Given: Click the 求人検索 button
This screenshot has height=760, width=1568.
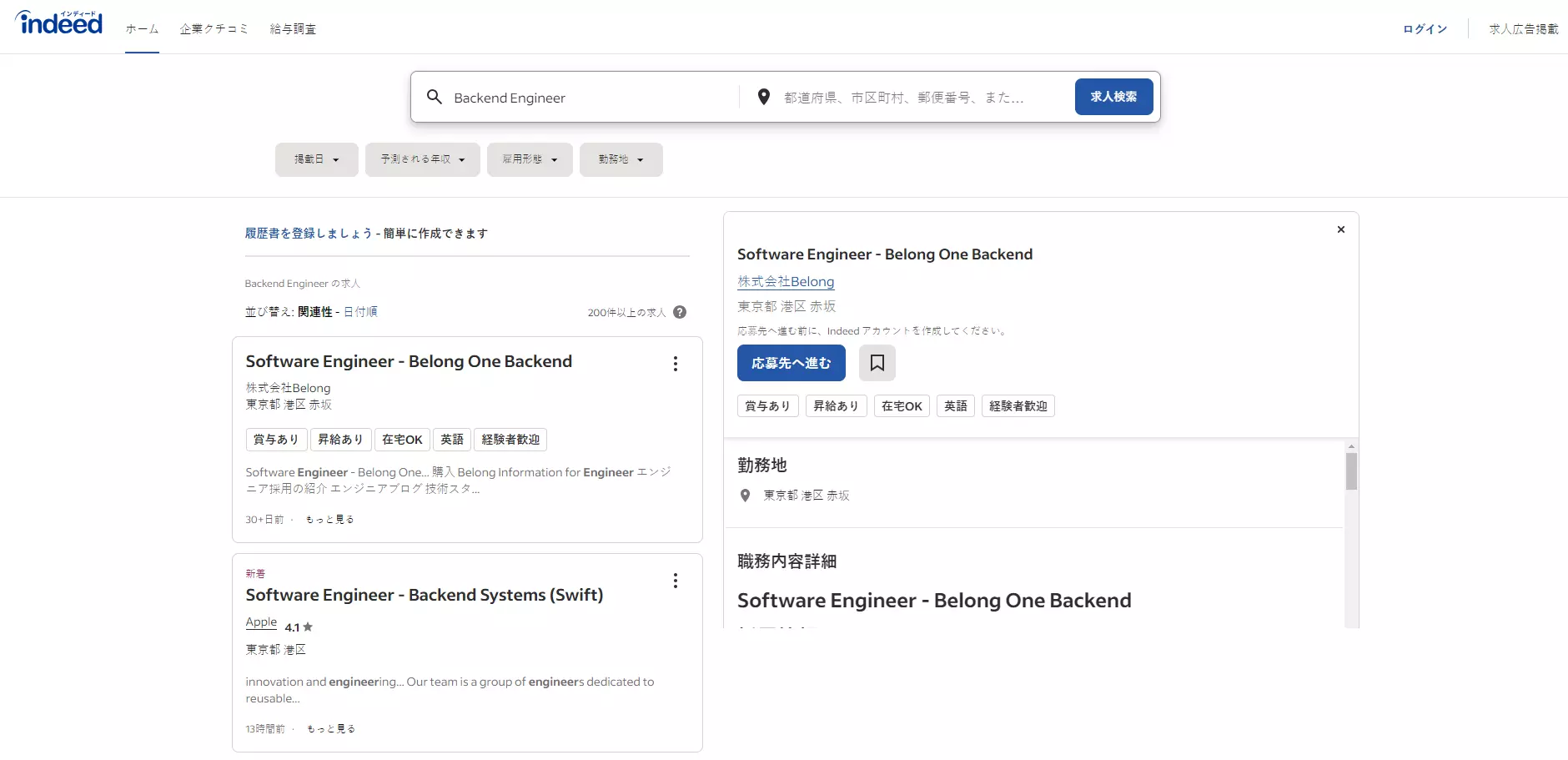Looking at the screenshot, I should pyautogui.click(x=1114, y=97).
